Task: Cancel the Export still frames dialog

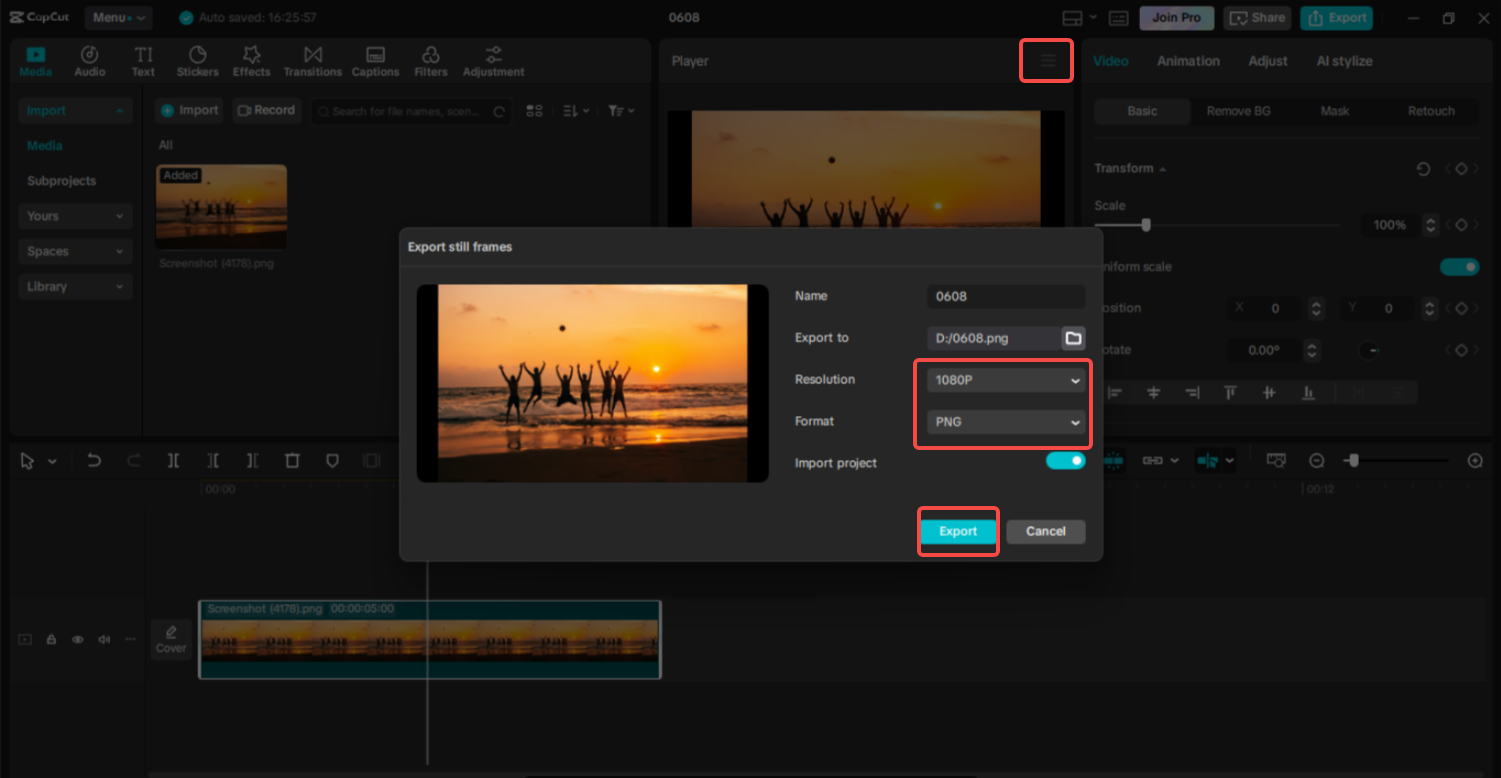Action: click(x=1045, y=531)
